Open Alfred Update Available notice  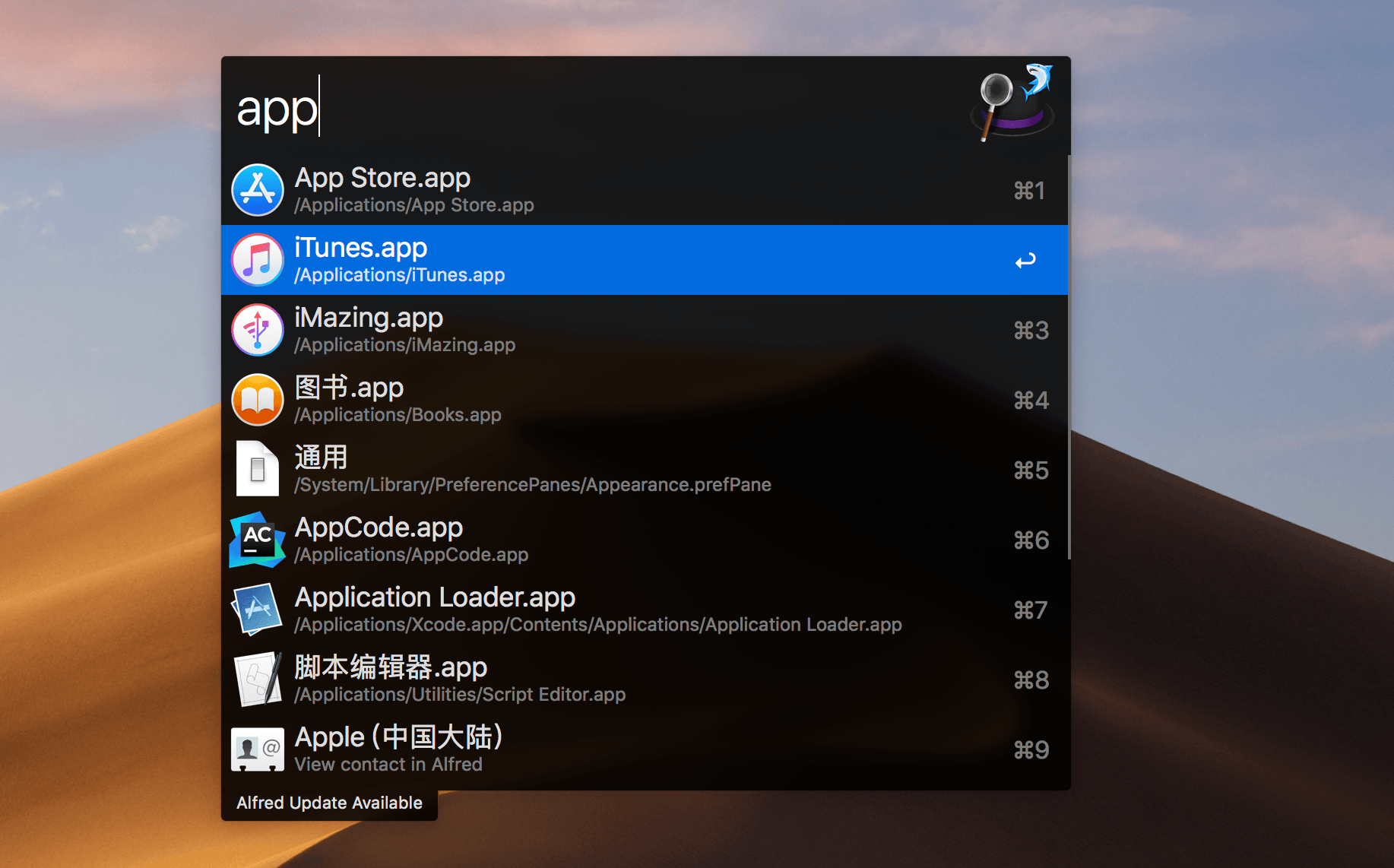pos(329,803)
